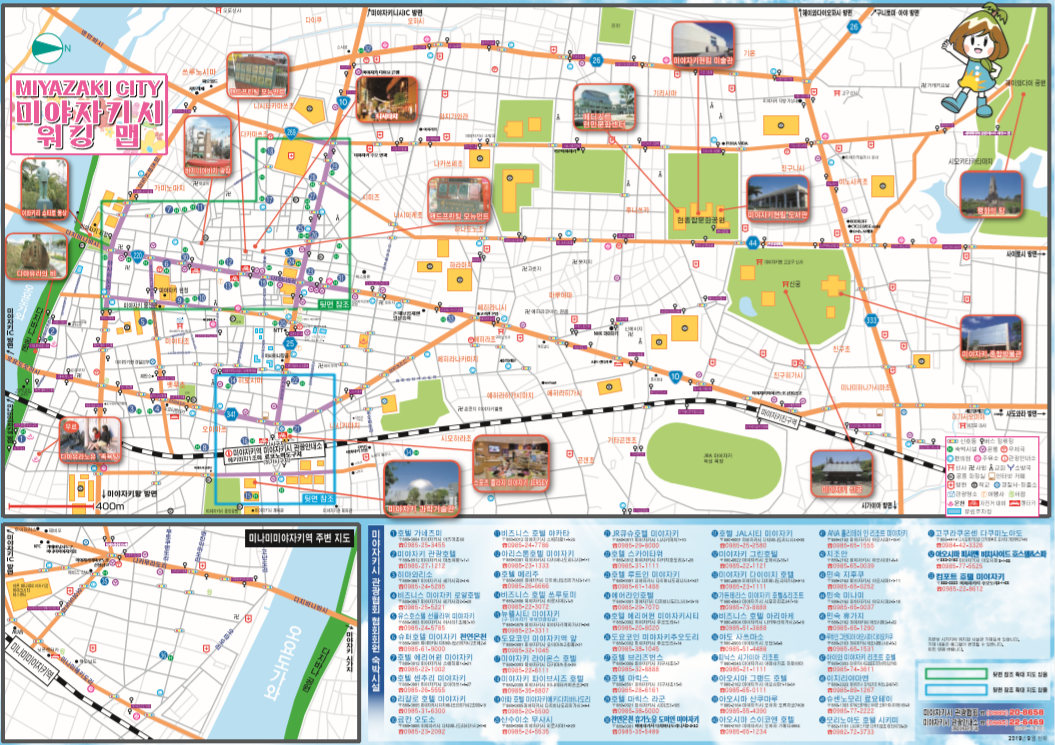Image resolution: width=1055 pixels, height=745 pixels.
Task: Click the Route 341 road marker
Action: [232, 412]
